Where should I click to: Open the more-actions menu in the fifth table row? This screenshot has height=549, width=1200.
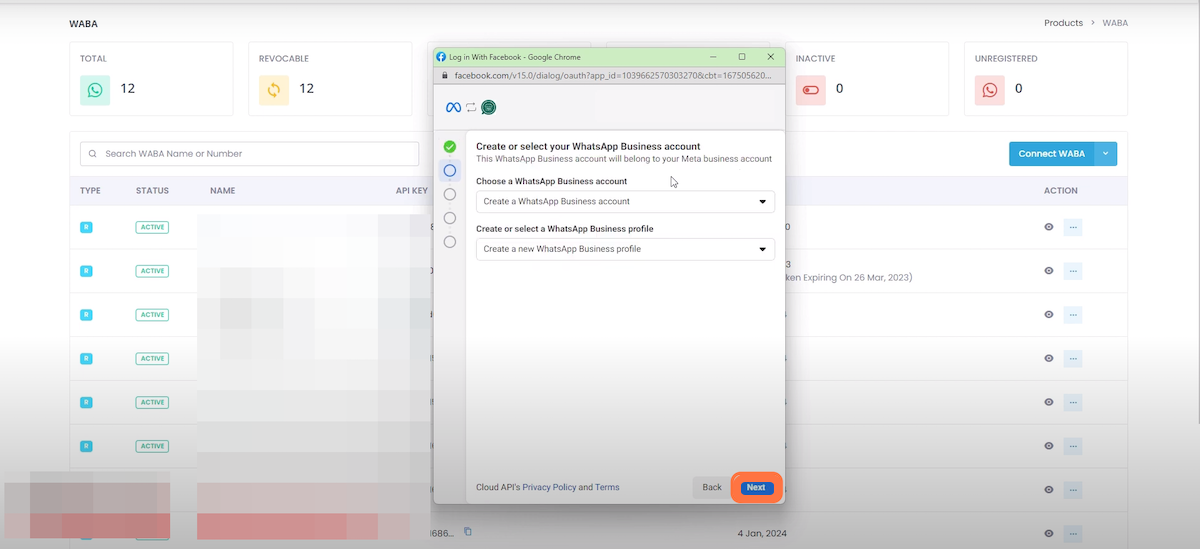tap(1073, 402)
